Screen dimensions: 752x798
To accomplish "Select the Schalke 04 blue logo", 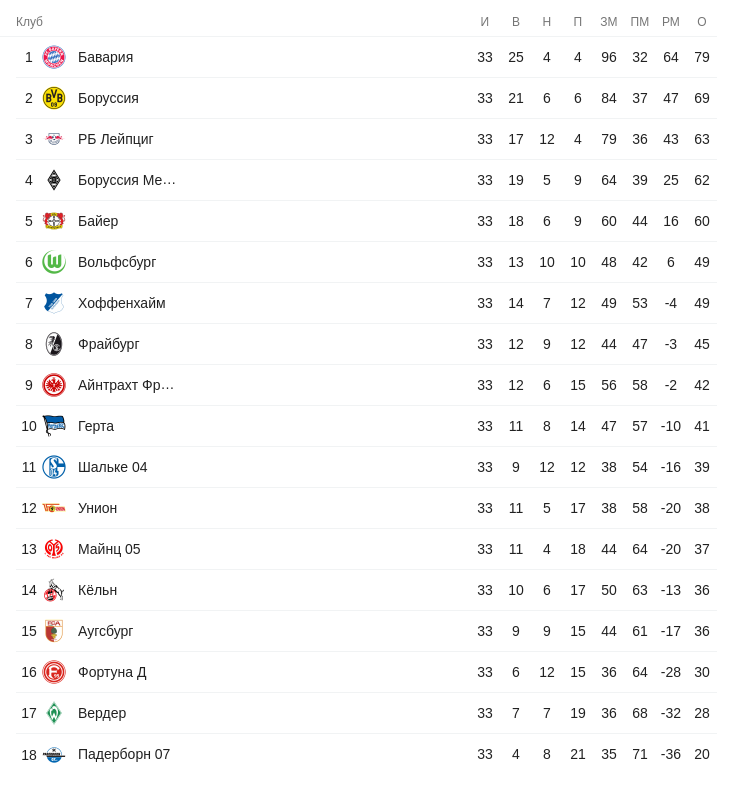I will [54, 467].
